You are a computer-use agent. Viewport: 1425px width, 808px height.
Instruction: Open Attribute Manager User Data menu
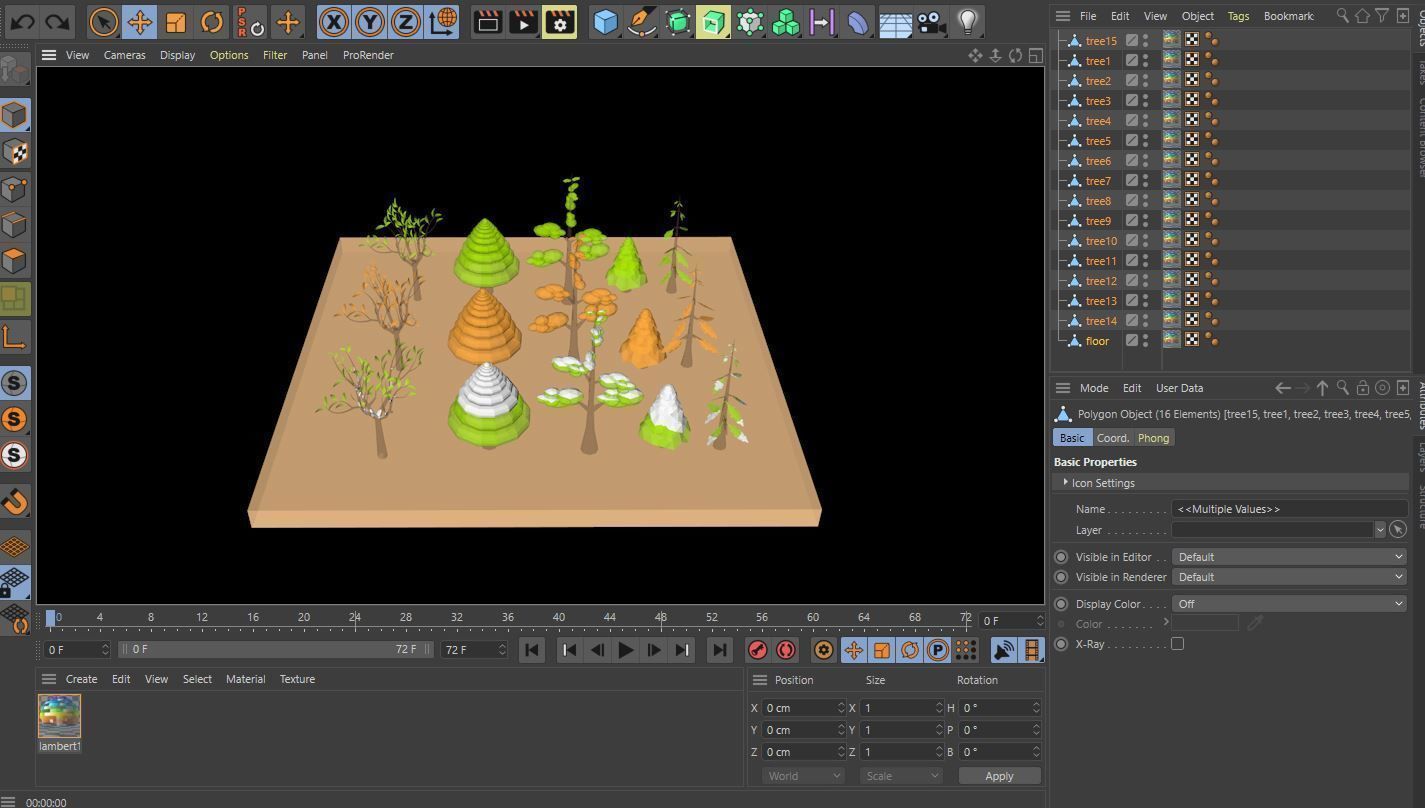[1179, 388]
